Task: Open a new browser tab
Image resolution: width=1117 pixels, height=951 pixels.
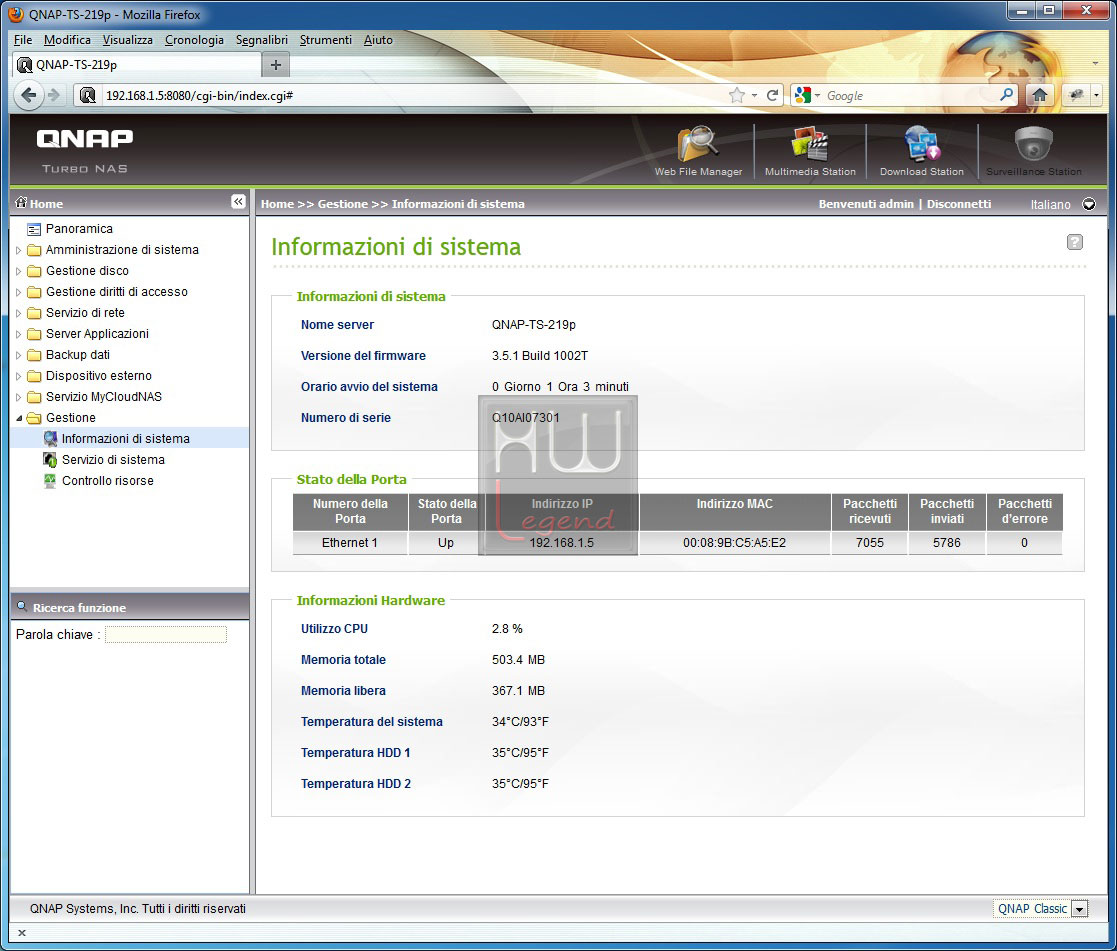Action: [276, 65]
